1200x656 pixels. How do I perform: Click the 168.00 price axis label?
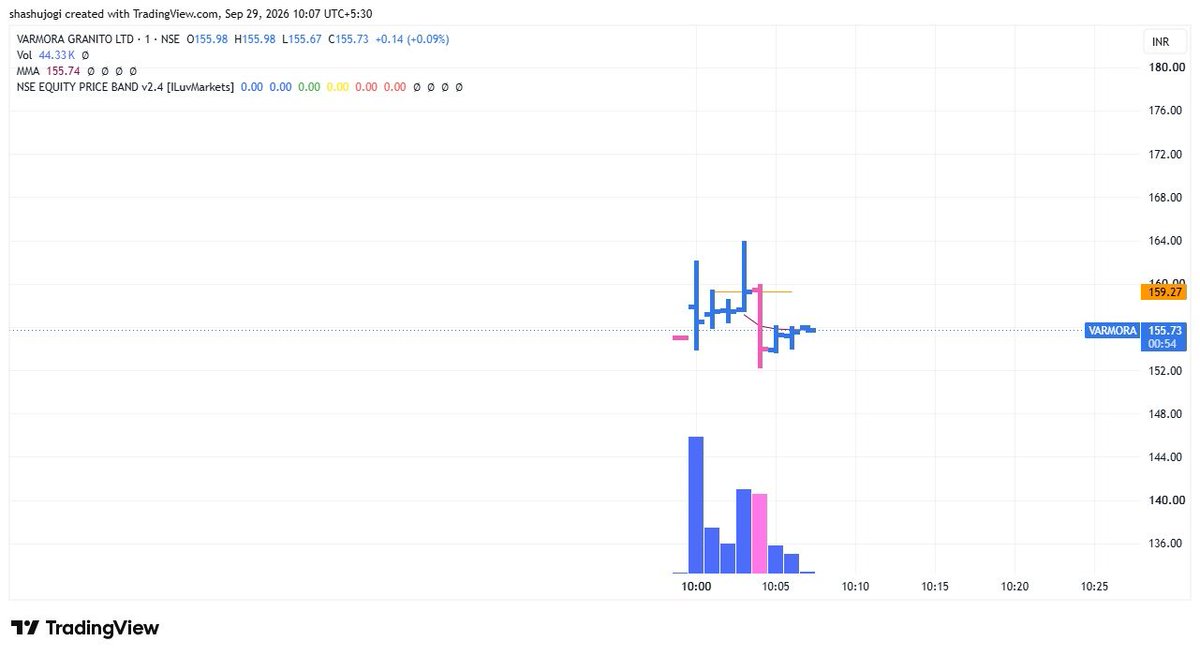tap(1166, 197)
